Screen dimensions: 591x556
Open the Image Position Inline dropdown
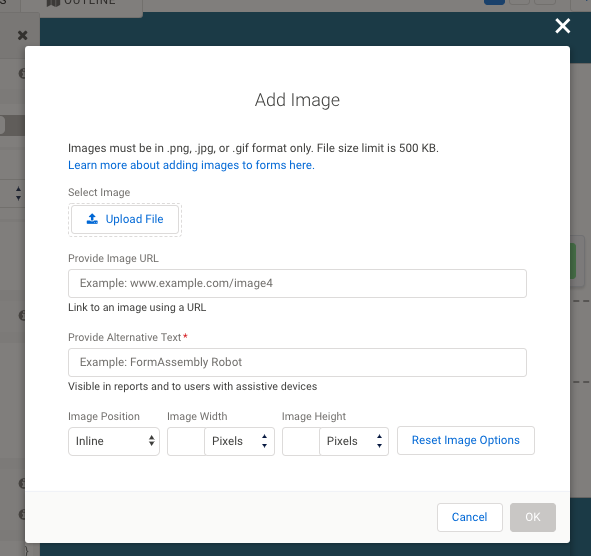[x=114, y=441]
